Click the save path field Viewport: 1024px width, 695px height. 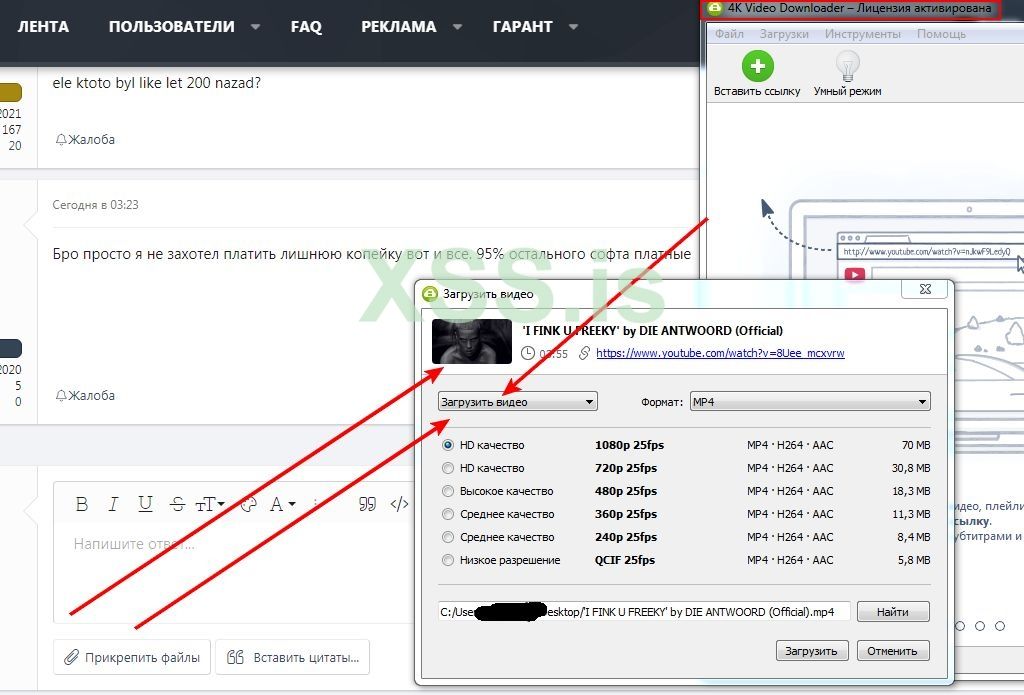point(644,612)
